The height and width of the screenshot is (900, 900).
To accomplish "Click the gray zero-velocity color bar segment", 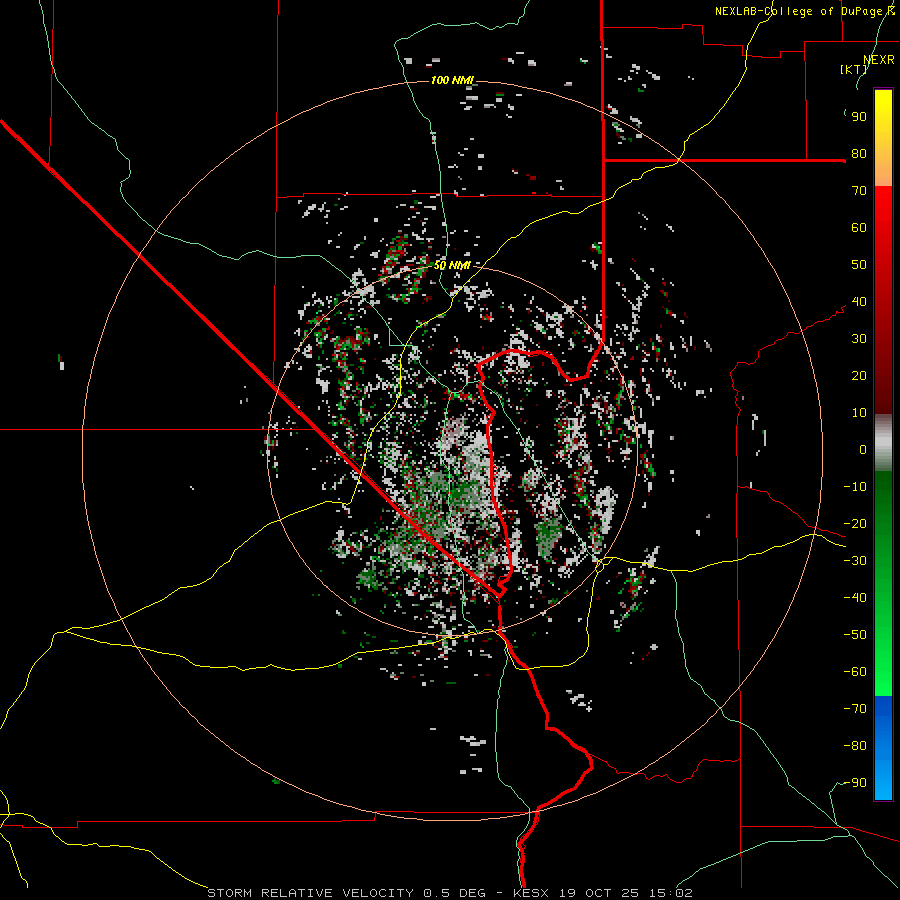I will click(883, 442).
